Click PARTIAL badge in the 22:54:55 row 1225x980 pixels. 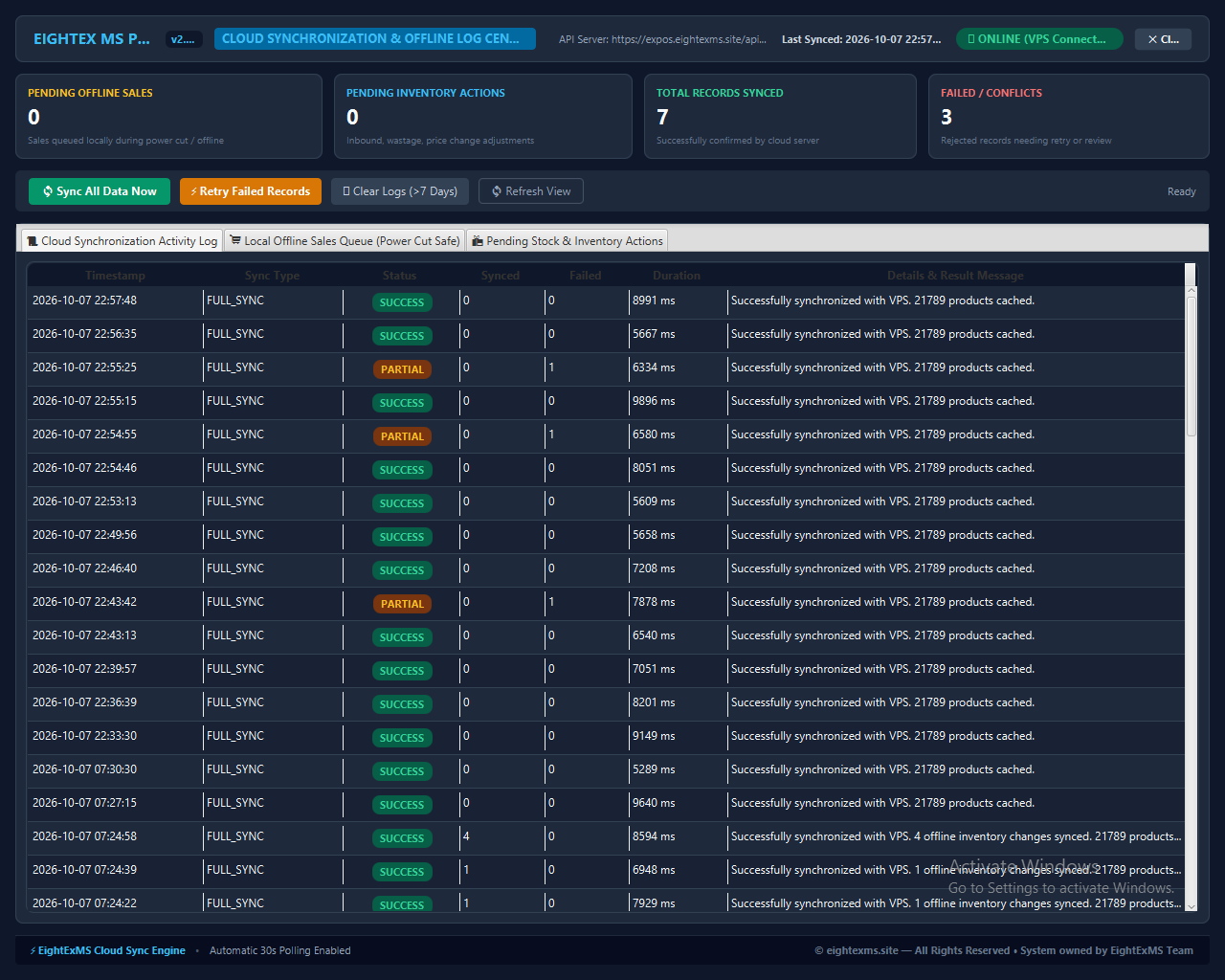pos(402,436)
